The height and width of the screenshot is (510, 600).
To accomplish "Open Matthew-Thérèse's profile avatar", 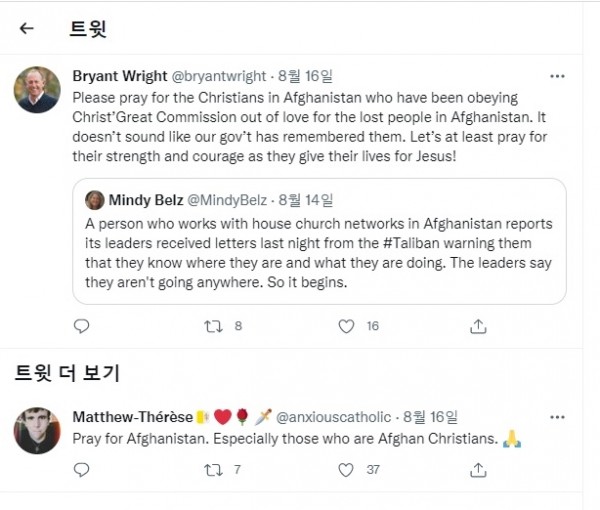I will click(37, 430).
